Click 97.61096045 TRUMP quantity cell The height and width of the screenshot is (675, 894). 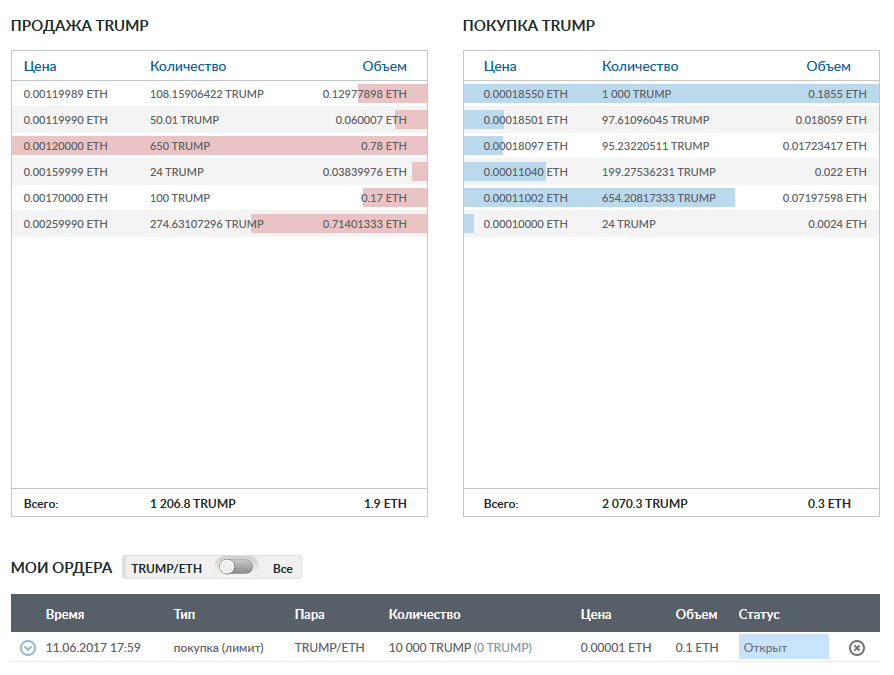(656, 120)
